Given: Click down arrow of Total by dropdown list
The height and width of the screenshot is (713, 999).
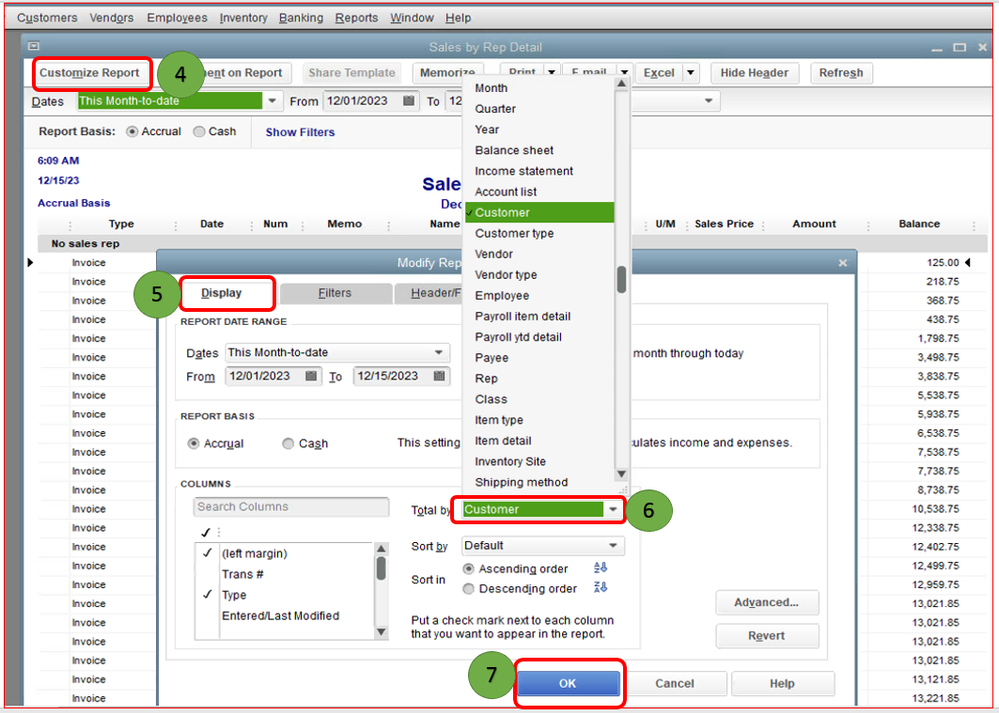Looking at the screenshot, I should [x=621, y=474].
